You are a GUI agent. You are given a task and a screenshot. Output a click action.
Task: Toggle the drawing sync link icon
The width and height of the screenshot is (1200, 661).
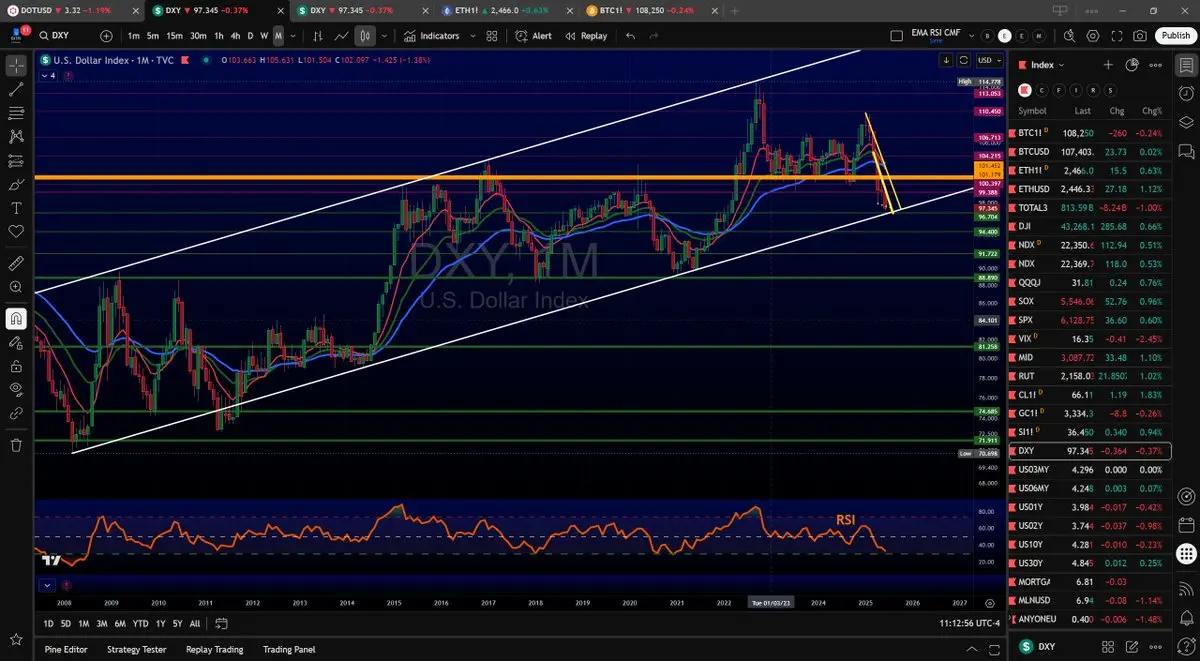(16, 412)
